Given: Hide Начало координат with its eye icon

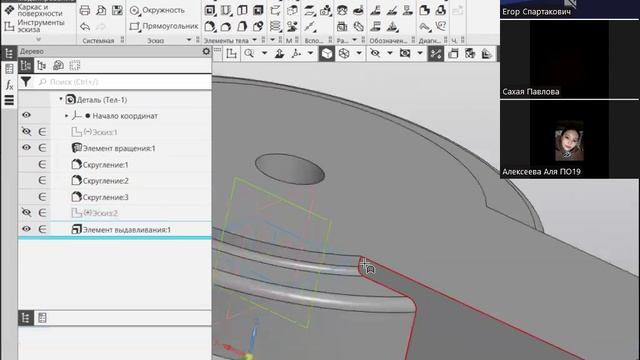Looking at the screenshot, I should tap(27, 116).
